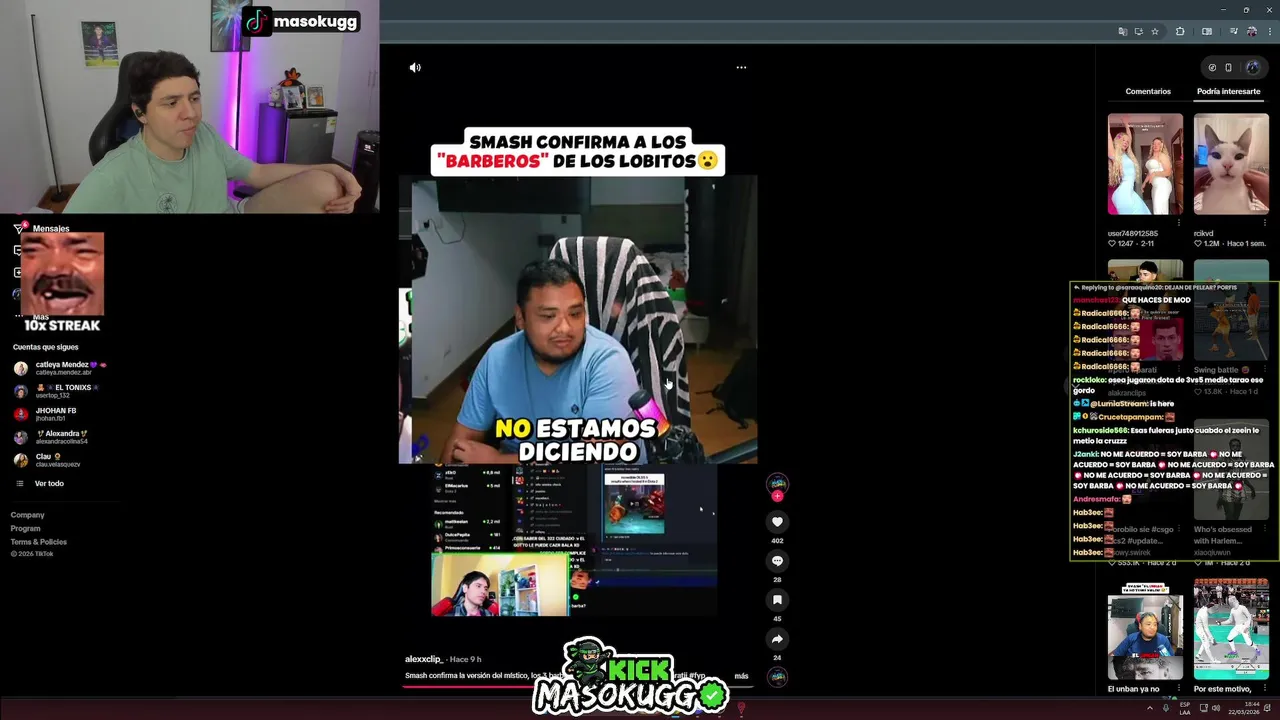The height and width of the screenshot is (720, 1280).
Task: Open Alexandra account row
Action: coord(60,437)
